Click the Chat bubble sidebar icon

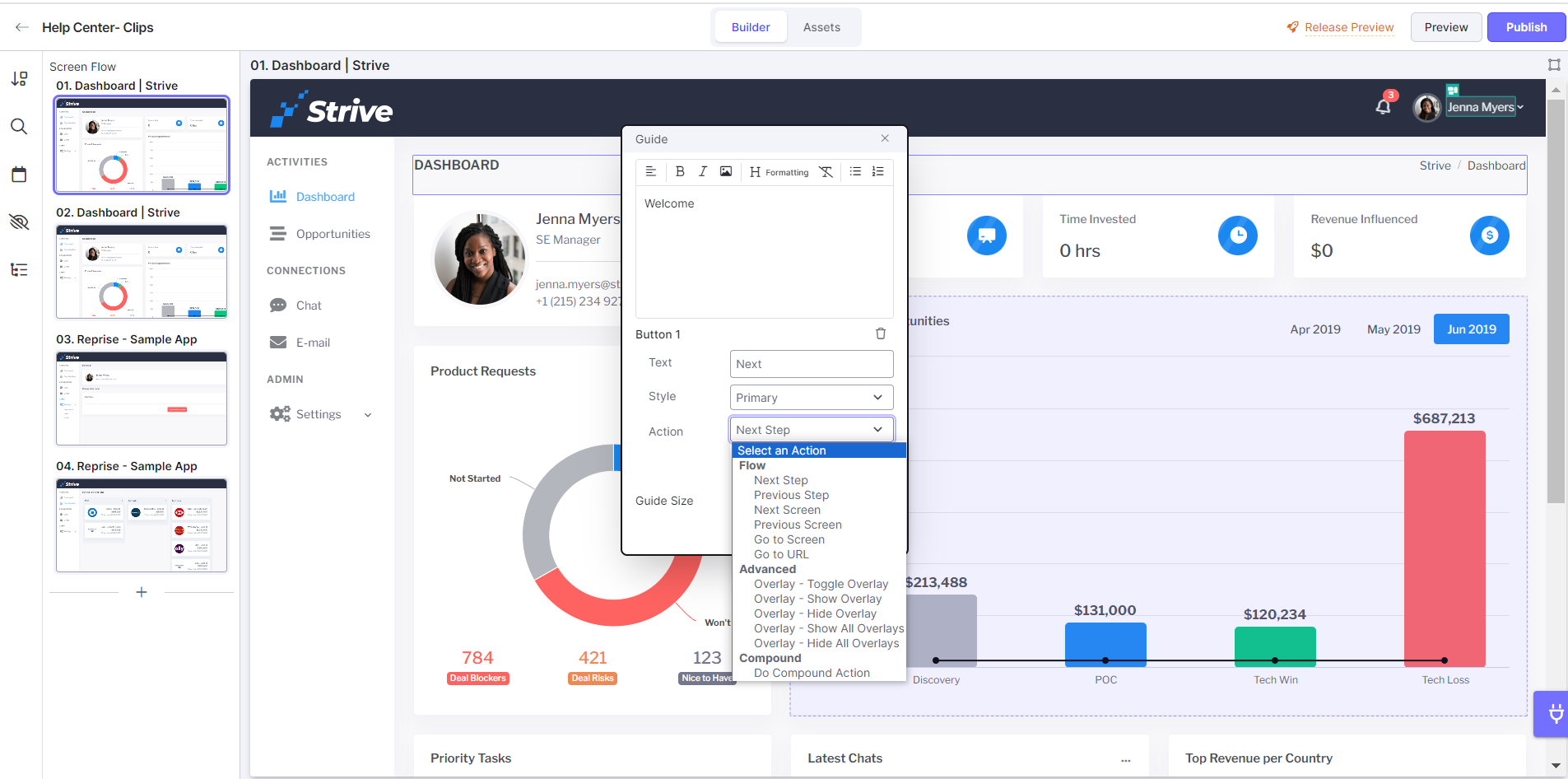(x=278, y=306)
